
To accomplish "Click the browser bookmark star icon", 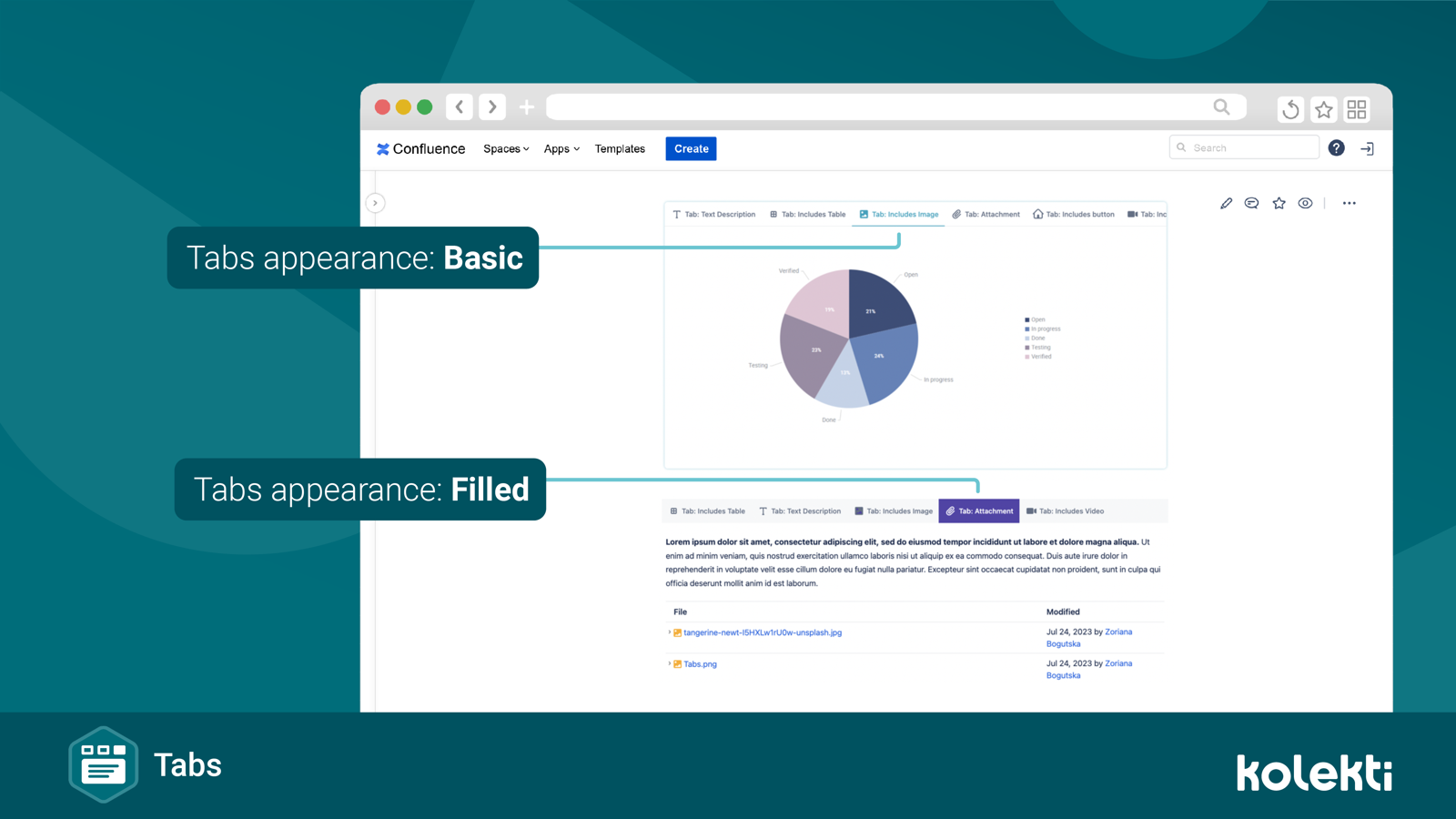I will click(1324, 109).
